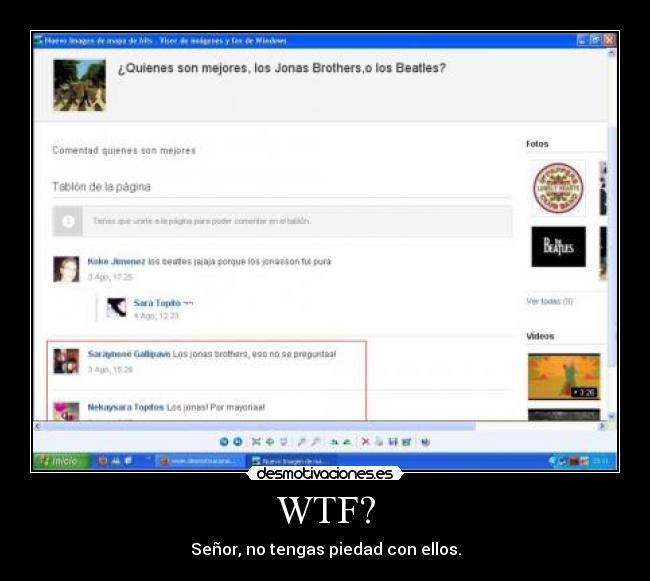Open Help icon at toolbar end

point(425,442)
